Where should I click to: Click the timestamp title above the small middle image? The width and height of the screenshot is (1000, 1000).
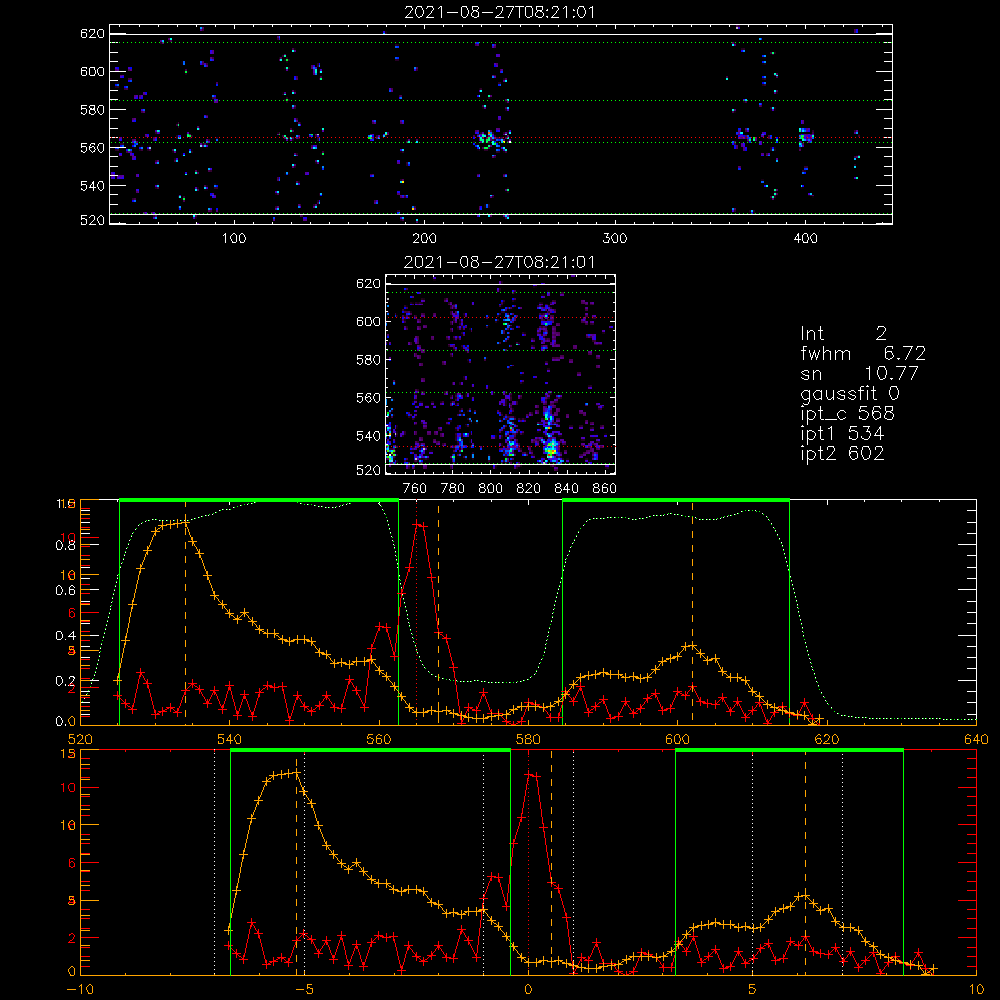(x=499, y=262)
